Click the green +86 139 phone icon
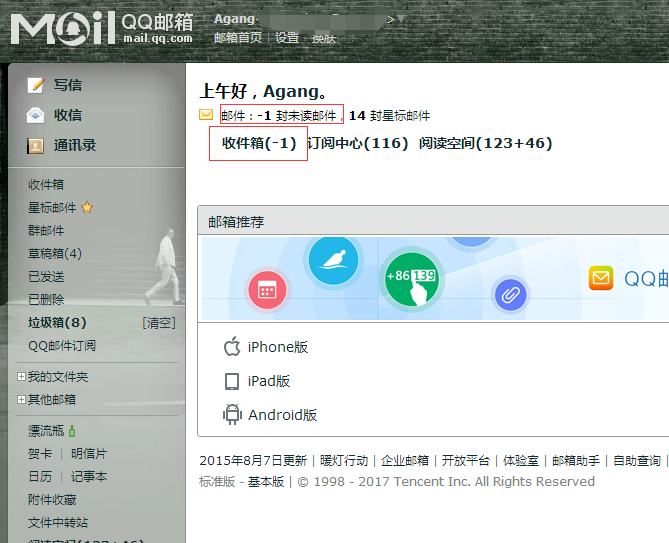 pos(411,279)
